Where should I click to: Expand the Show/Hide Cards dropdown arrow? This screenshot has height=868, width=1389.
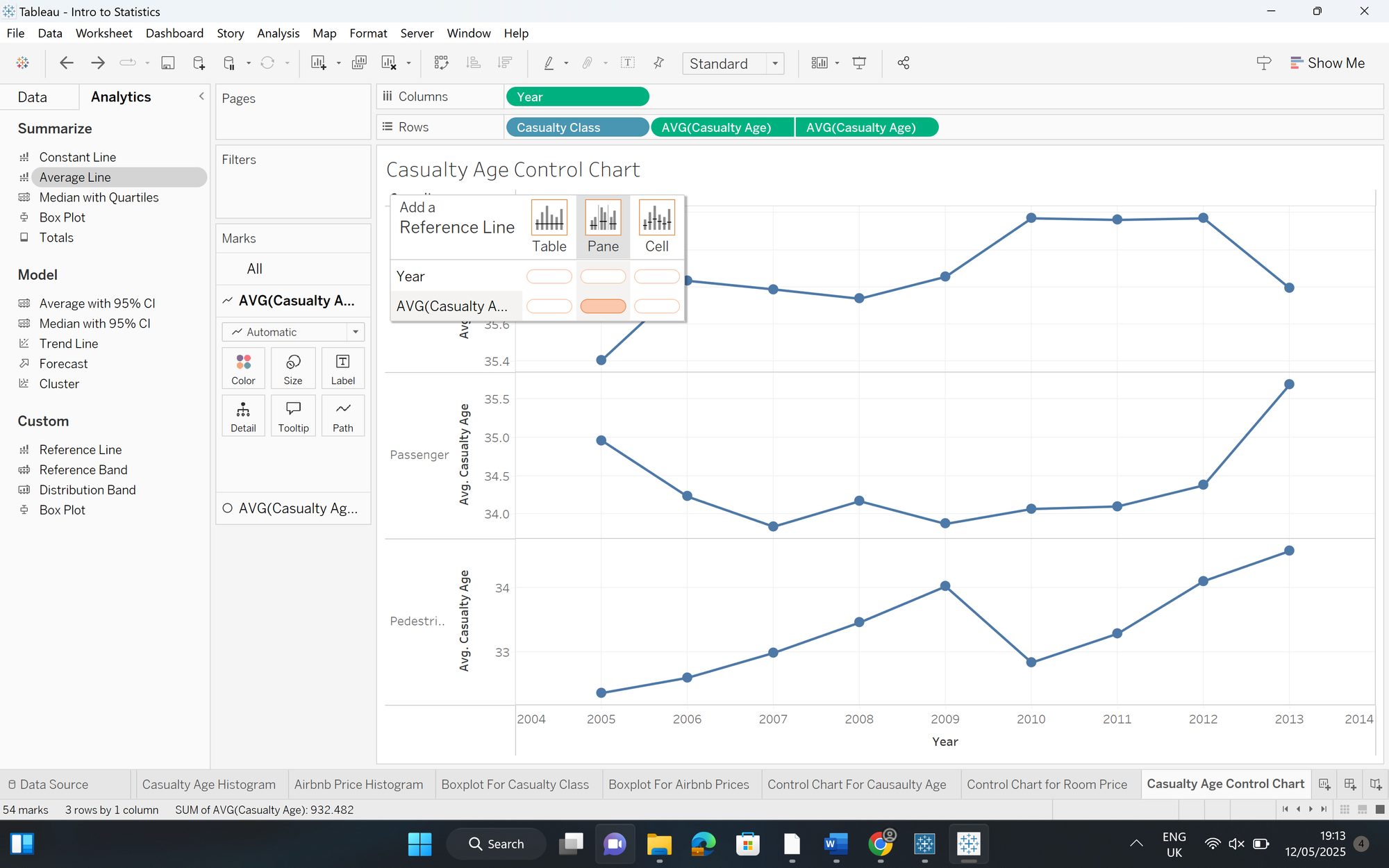point(837,63)
